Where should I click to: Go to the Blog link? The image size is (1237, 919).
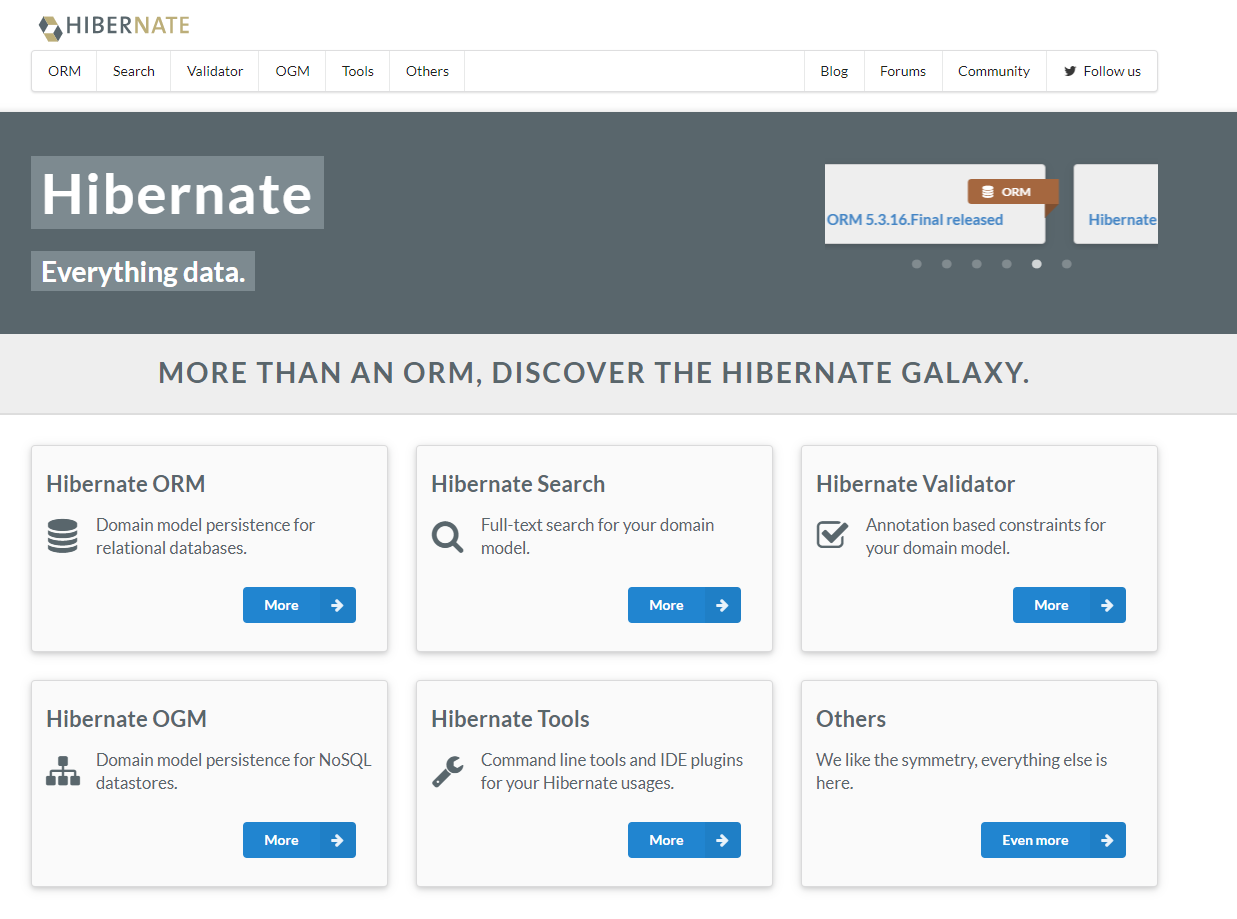click(x=834, y=71)
